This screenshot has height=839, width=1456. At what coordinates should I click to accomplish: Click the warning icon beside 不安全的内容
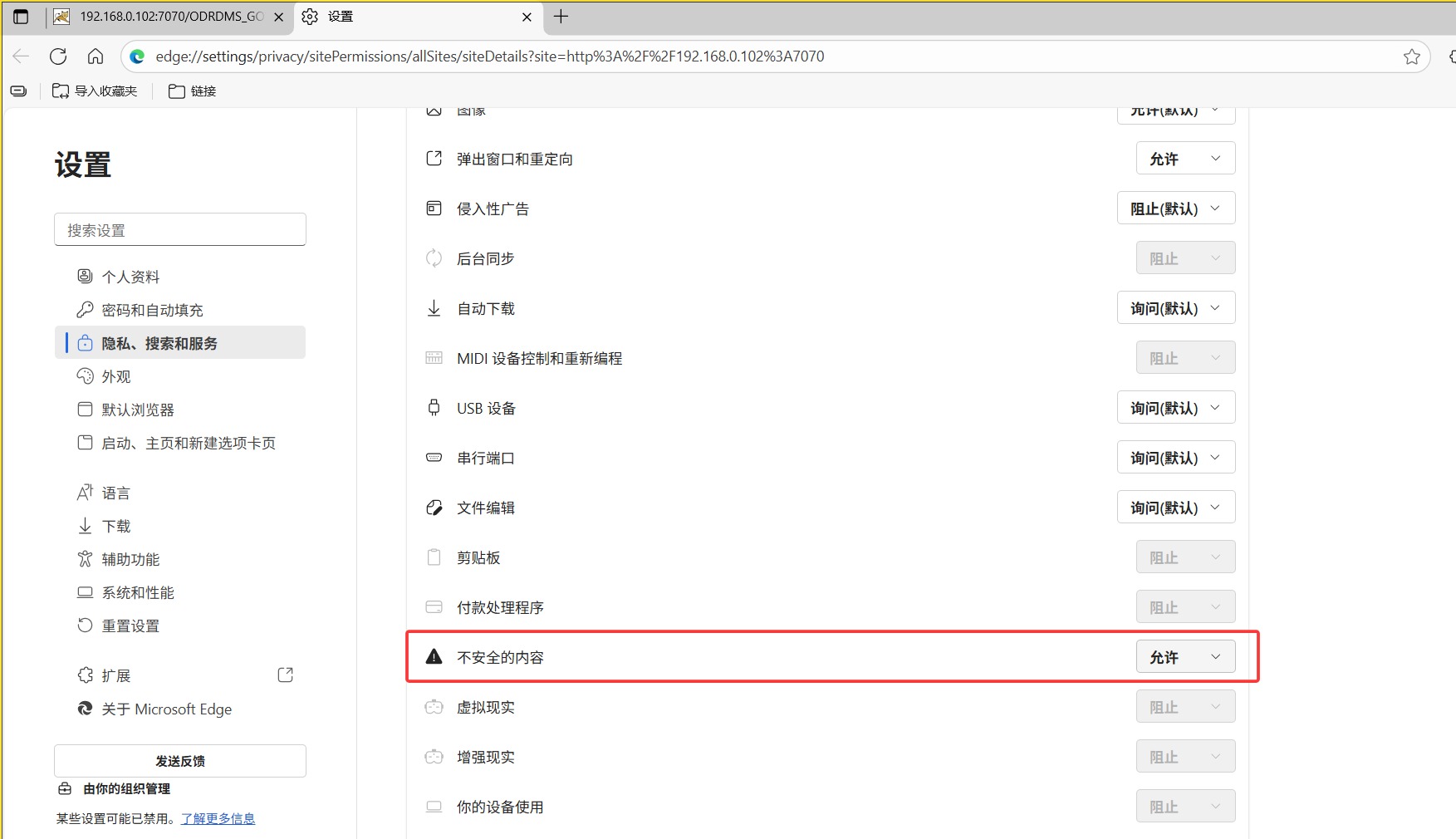[433, 656]
